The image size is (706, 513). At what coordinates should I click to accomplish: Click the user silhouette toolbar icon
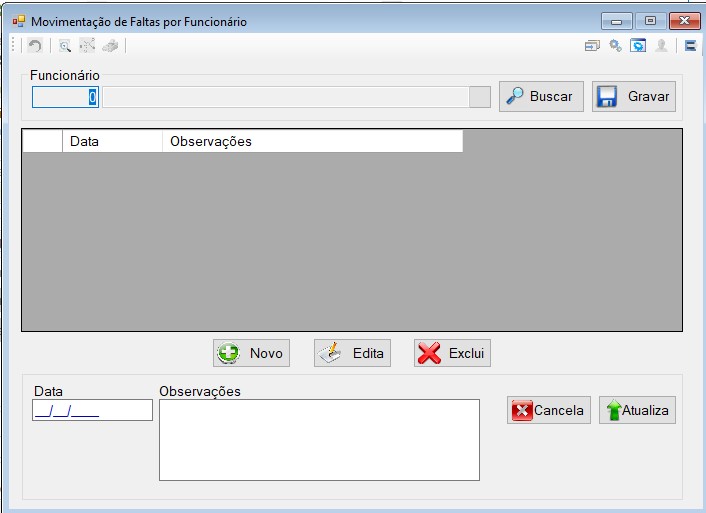[661, 45]
